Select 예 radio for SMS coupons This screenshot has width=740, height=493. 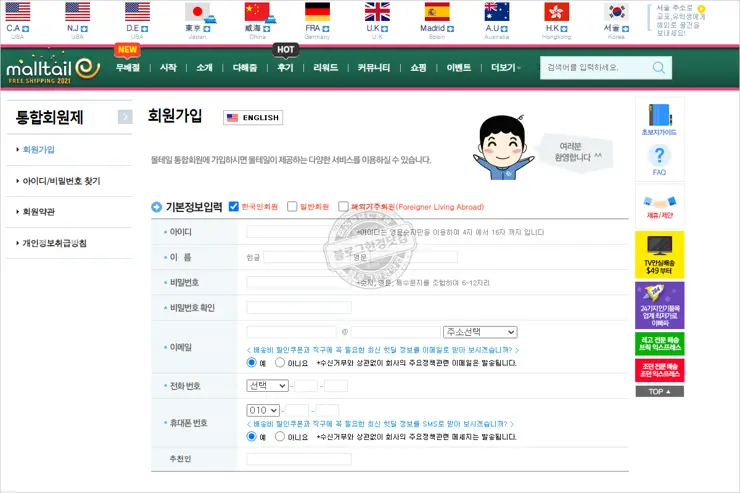(252, 436)
